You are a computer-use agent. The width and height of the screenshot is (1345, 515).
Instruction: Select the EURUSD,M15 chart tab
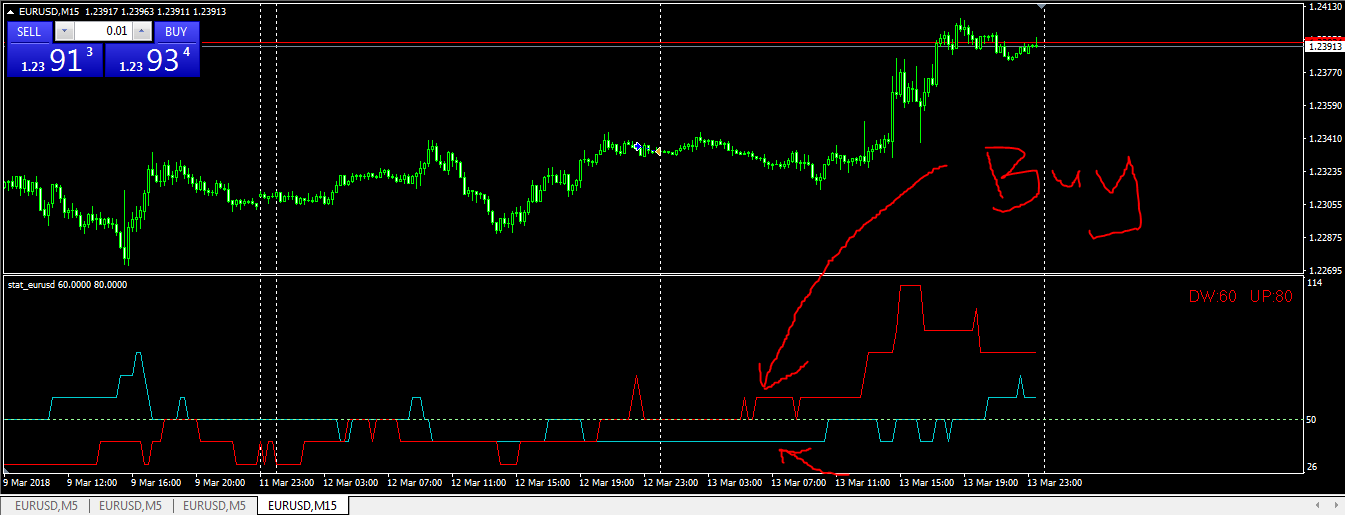(x=303, y=506)
